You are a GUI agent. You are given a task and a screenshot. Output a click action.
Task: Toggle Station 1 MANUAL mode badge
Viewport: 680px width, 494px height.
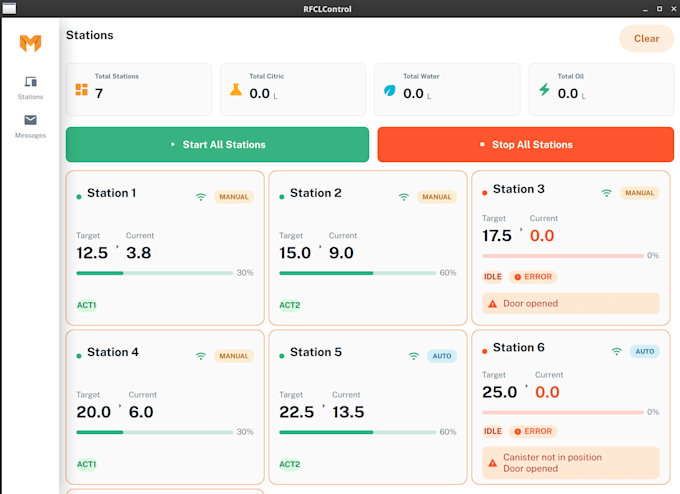coord(234,197)
